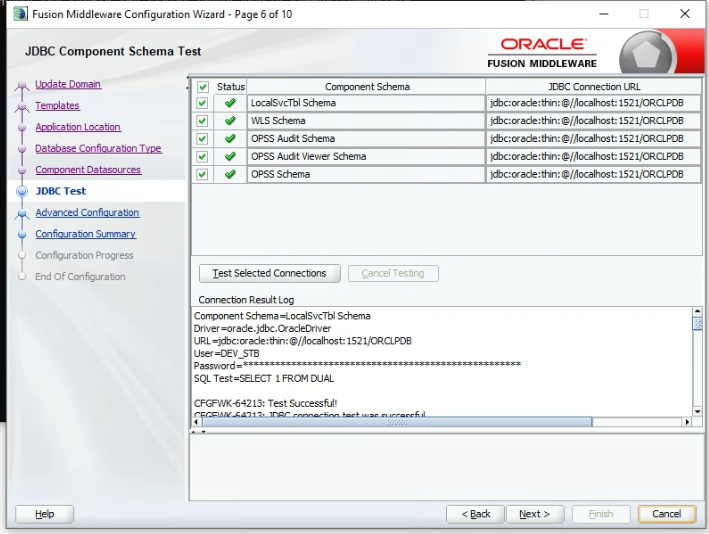Jump to Advanced Configuration step

click(x=87, y=213)
